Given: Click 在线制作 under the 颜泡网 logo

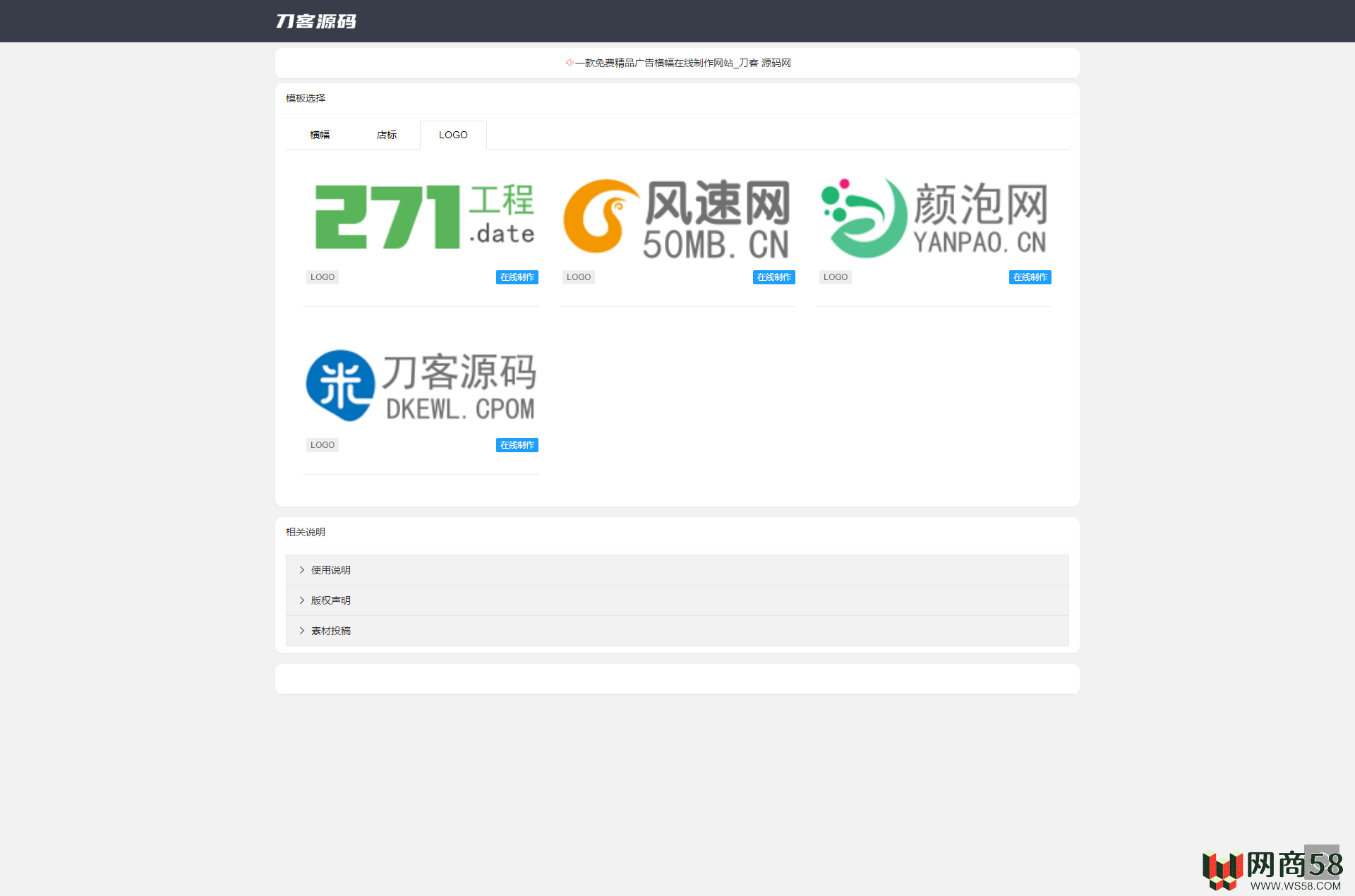Looking at the screenshot, I should click(x=1030, y=277).
